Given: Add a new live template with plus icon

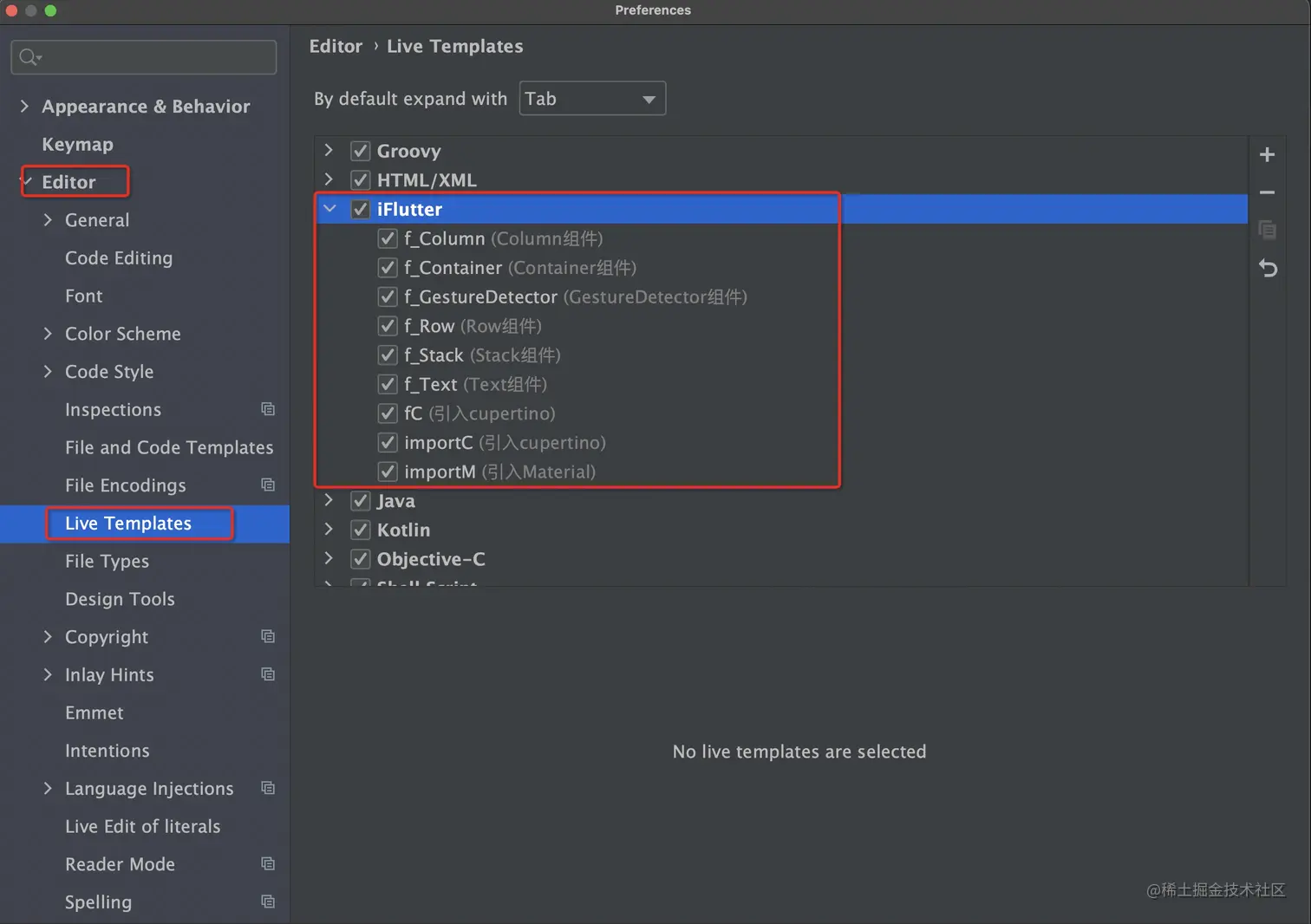Looking at the screenshot, I should pyautogui.click(x=1267, y=154).
